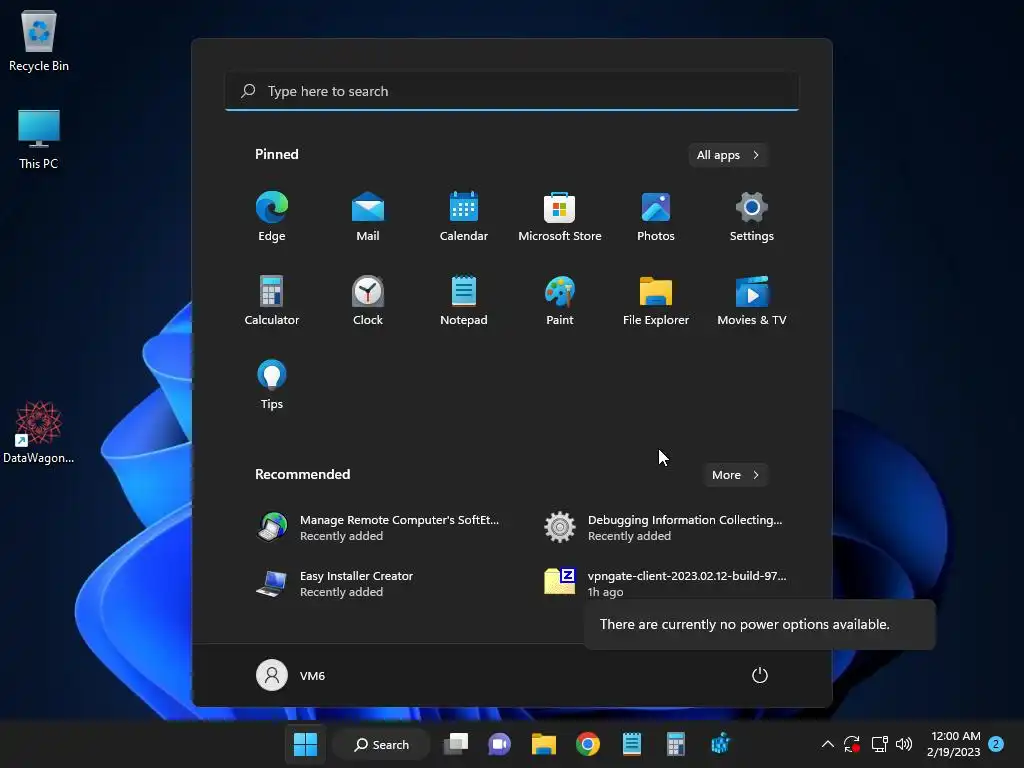Expand All apps list
Viewport: 1024px width, 768px height.
pos(728,155)
